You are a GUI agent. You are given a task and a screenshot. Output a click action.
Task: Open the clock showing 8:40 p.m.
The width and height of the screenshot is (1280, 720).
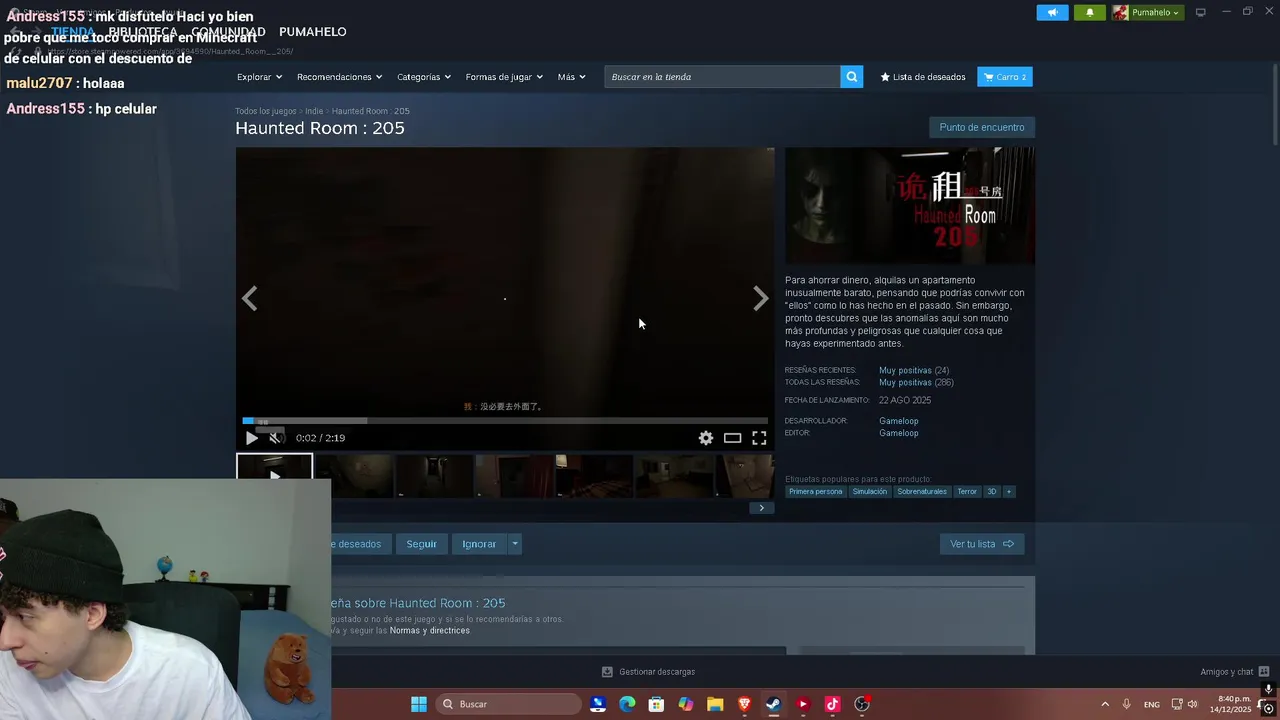pyautogui.click(x=1231, y=704)
